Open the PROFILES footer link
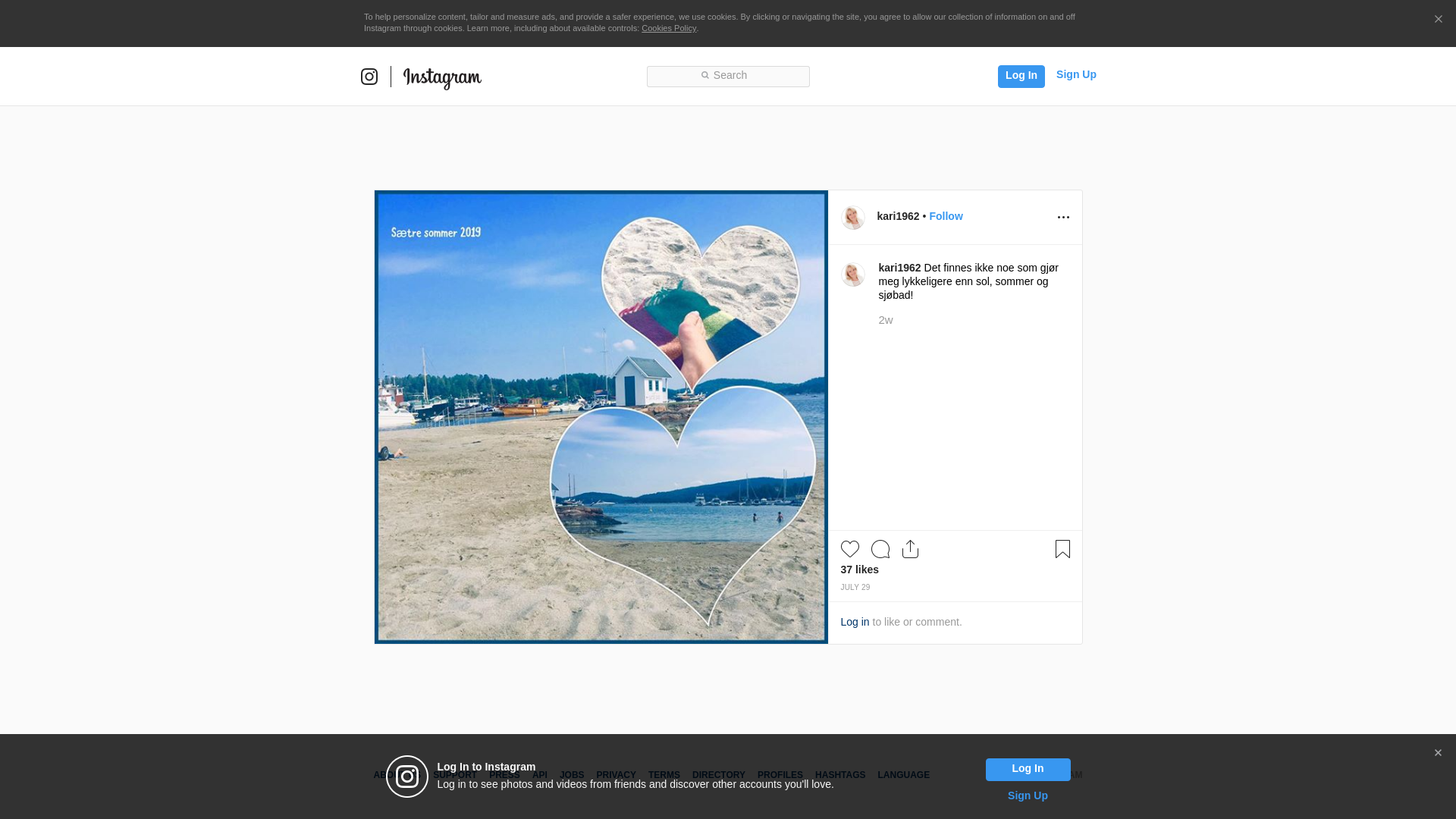1456x819 pixels. (x=780, y=775)
